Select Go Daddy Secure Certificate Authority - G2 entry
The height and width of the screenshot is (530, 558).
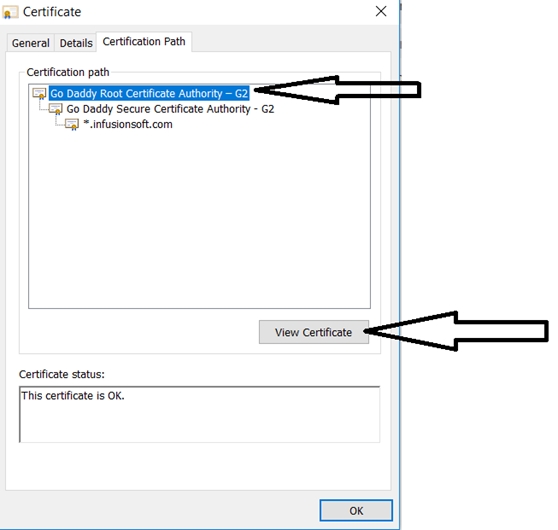[x=170, y=109]
